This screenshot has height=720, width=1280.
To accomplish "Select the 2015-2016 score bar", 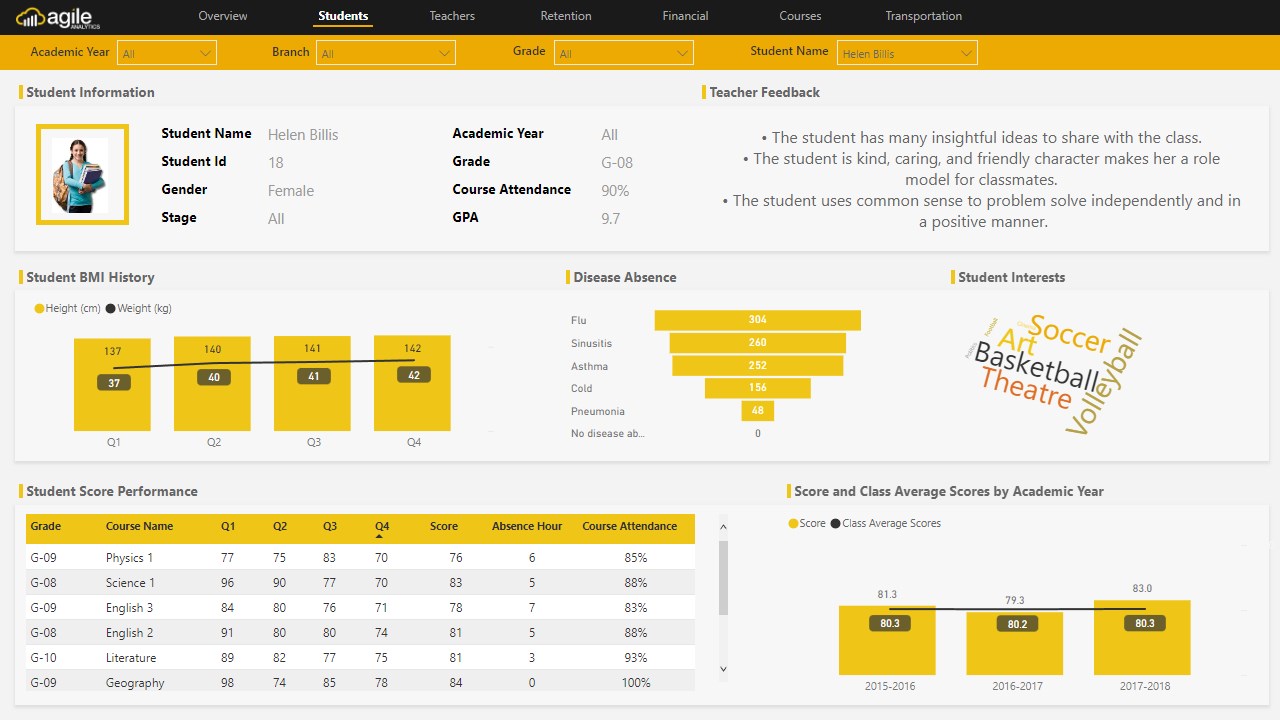I will coord(887,640).
